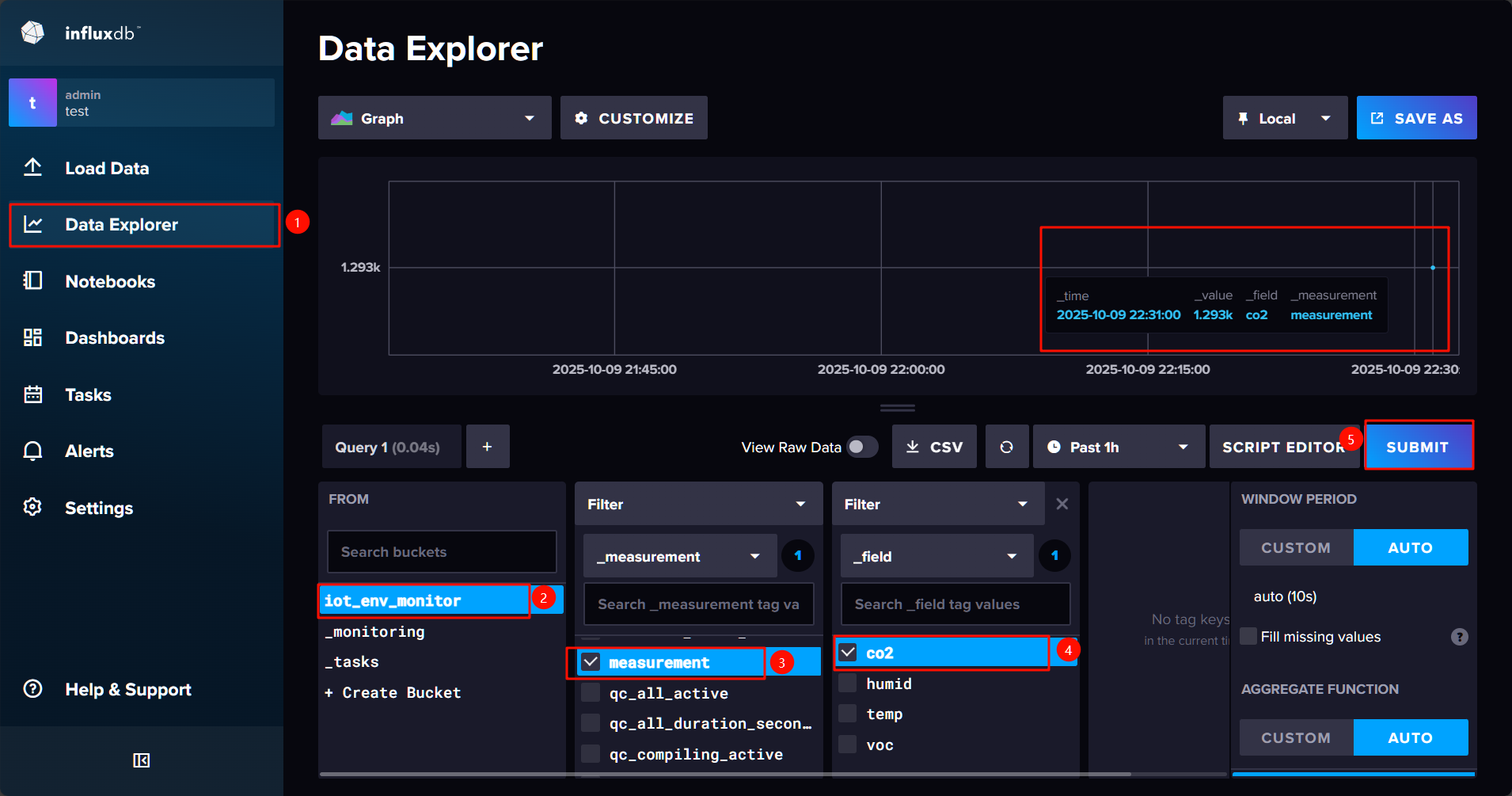Click the Load Data upload icon
The width and height of the screenshot is (1512, 796).
[32, 168]
